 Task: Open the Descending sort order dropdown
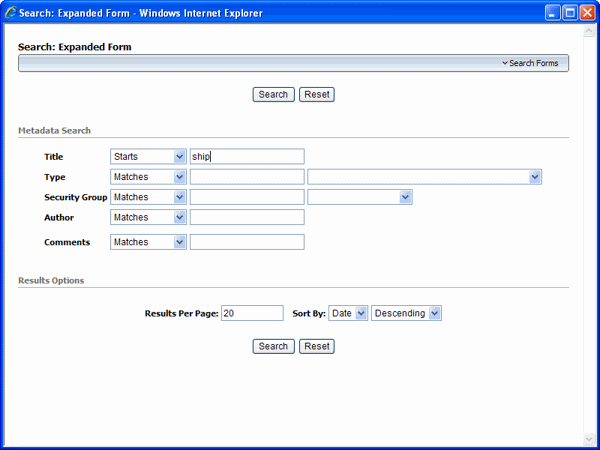click(x=406, y=313)
